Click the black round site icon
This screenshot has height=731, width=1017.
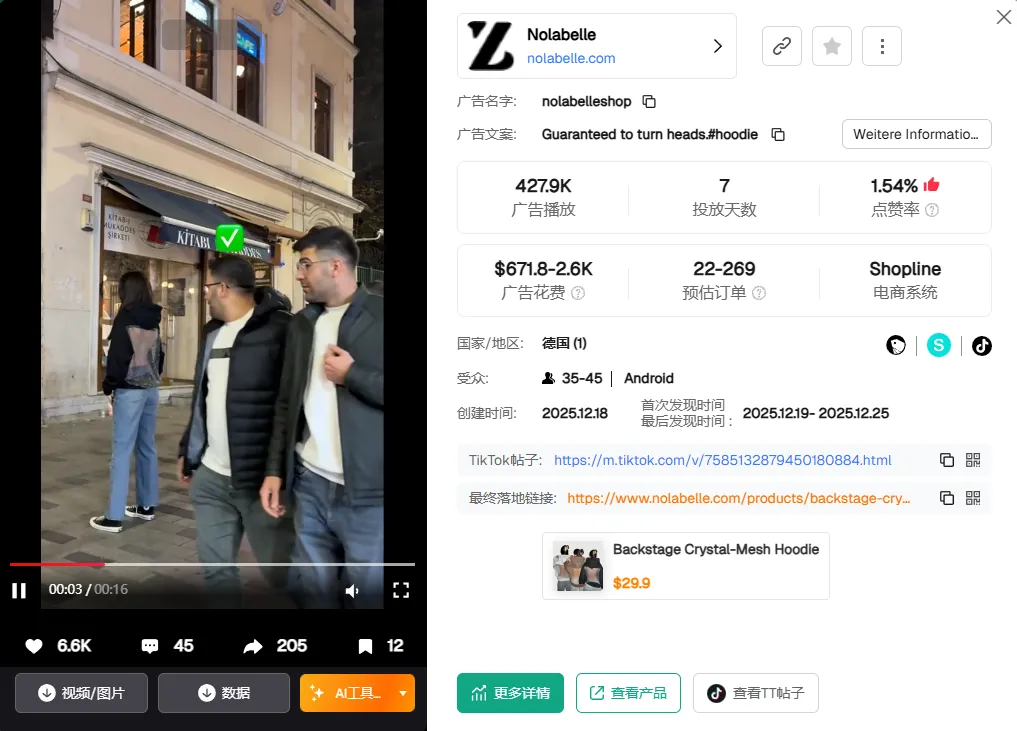coord(896,346)
